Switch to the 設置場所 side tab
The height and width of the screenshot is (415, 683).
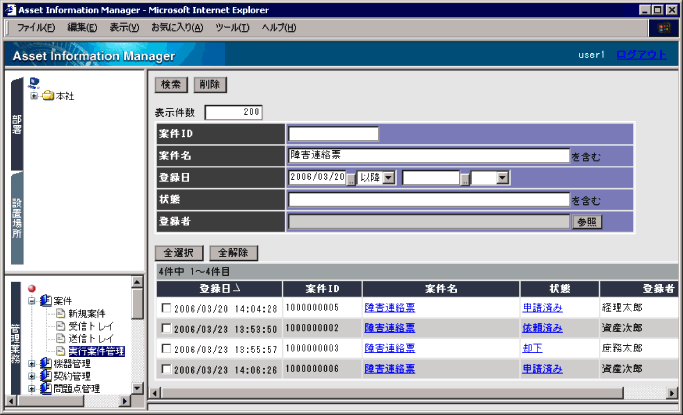pyautogui.click(x=17, y=218)
